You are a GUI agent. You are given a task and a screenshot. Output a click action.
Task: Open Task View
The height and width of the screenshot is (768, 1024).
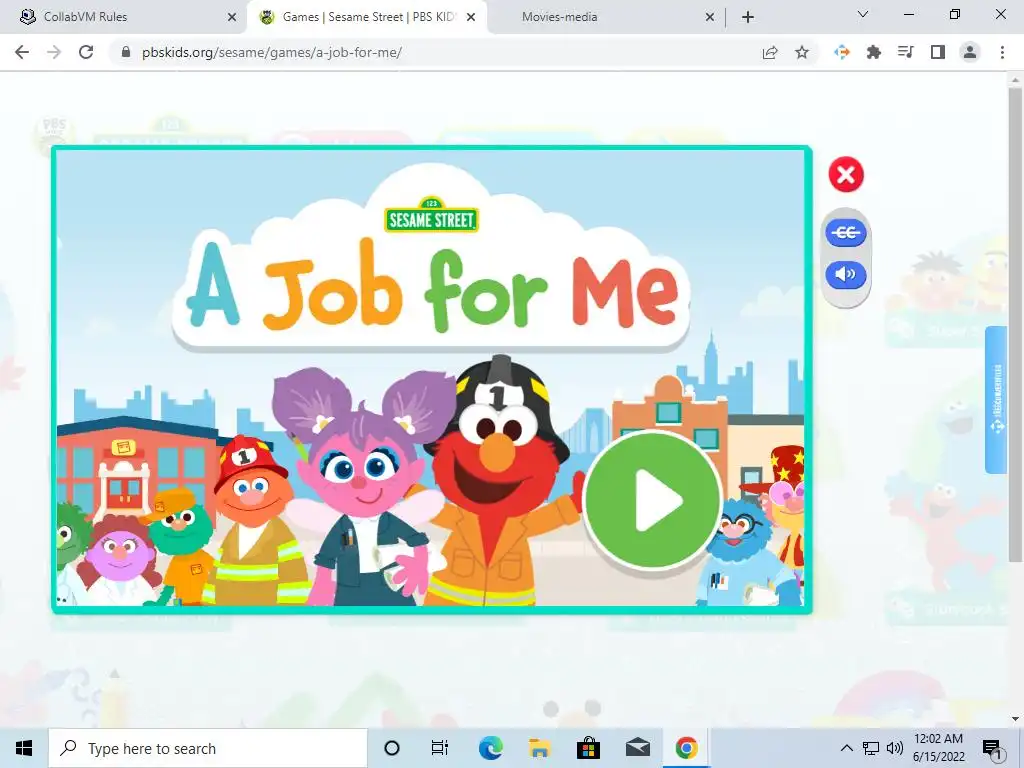coord(440,748)
